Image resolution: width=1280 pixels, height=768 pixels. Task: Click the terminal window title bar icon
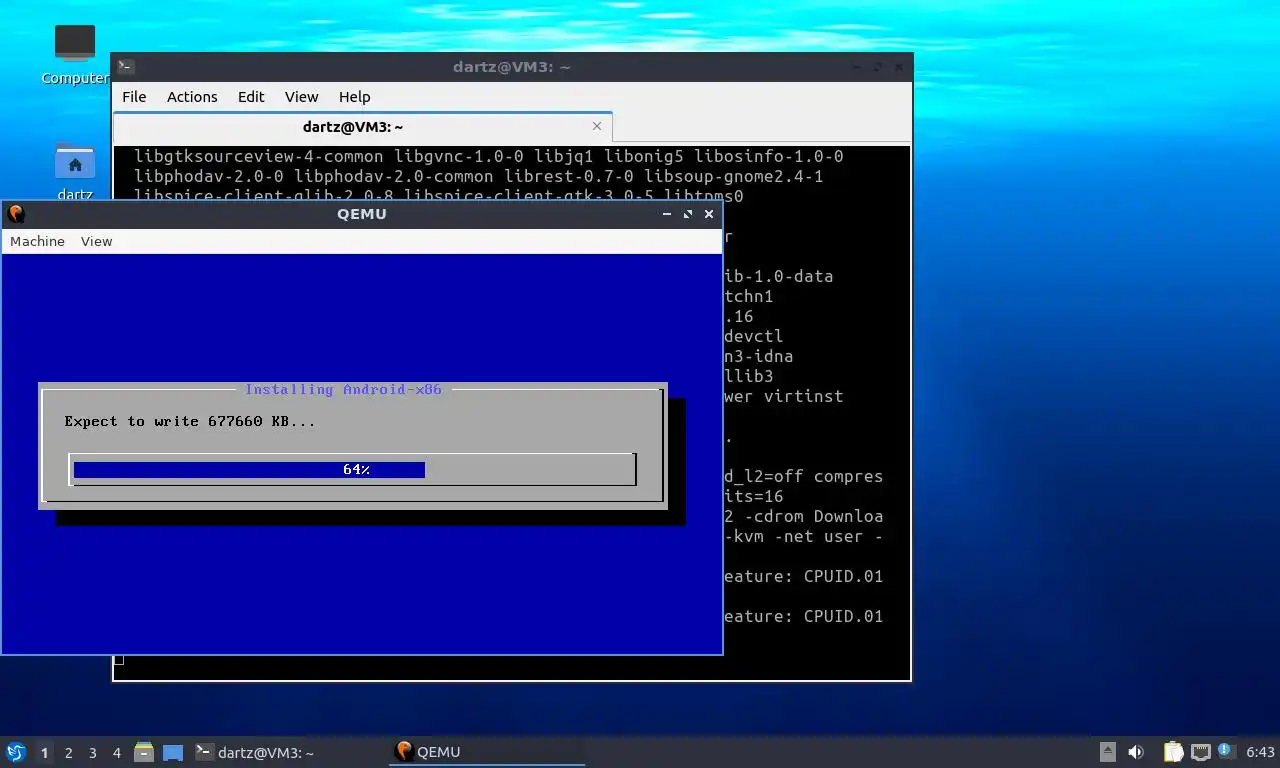click(x=126, y=67)
